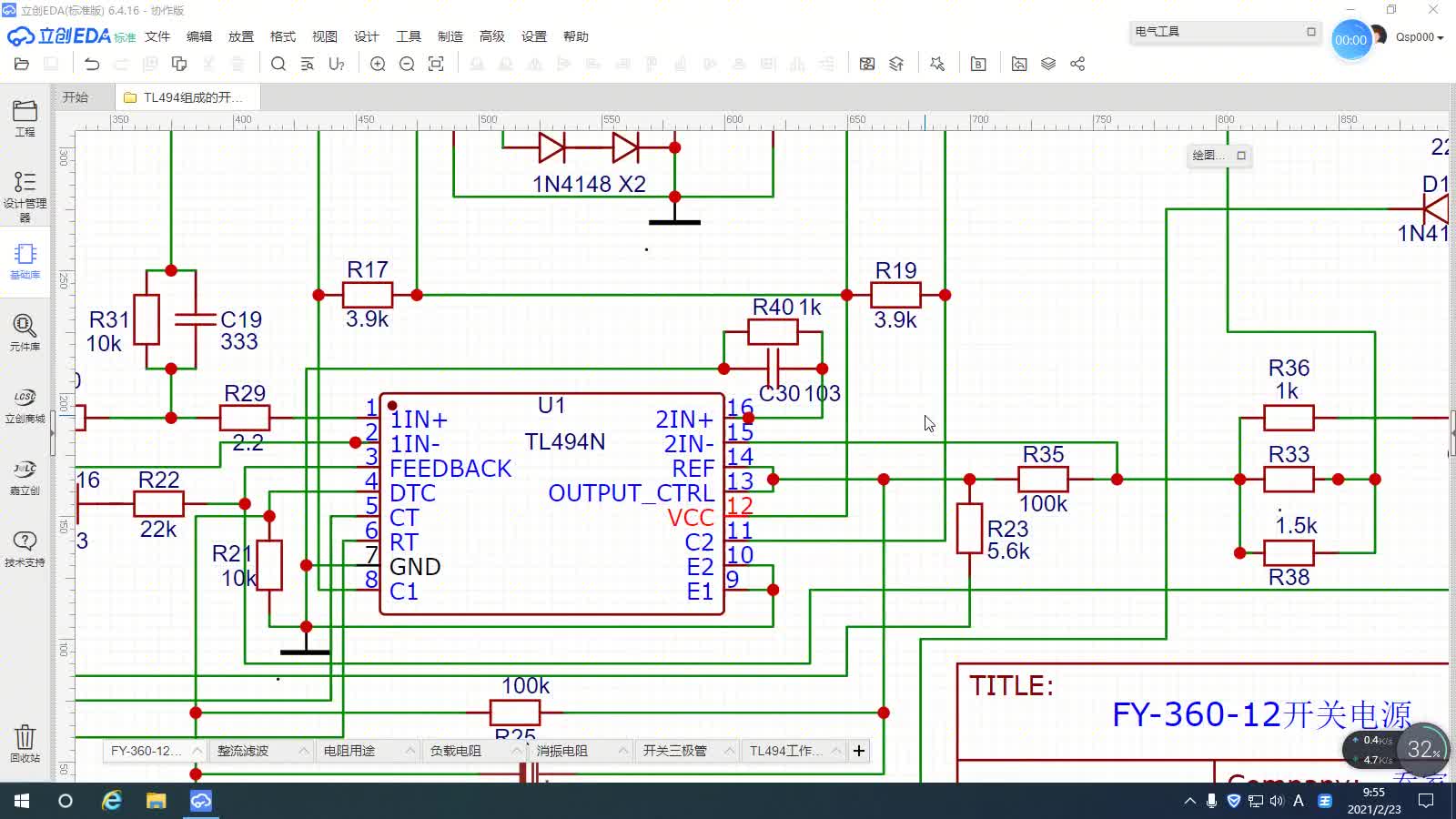This screenshot has height=819, width=1456.
Task: Click the convert to PCB icon
Action: point(867,64)
